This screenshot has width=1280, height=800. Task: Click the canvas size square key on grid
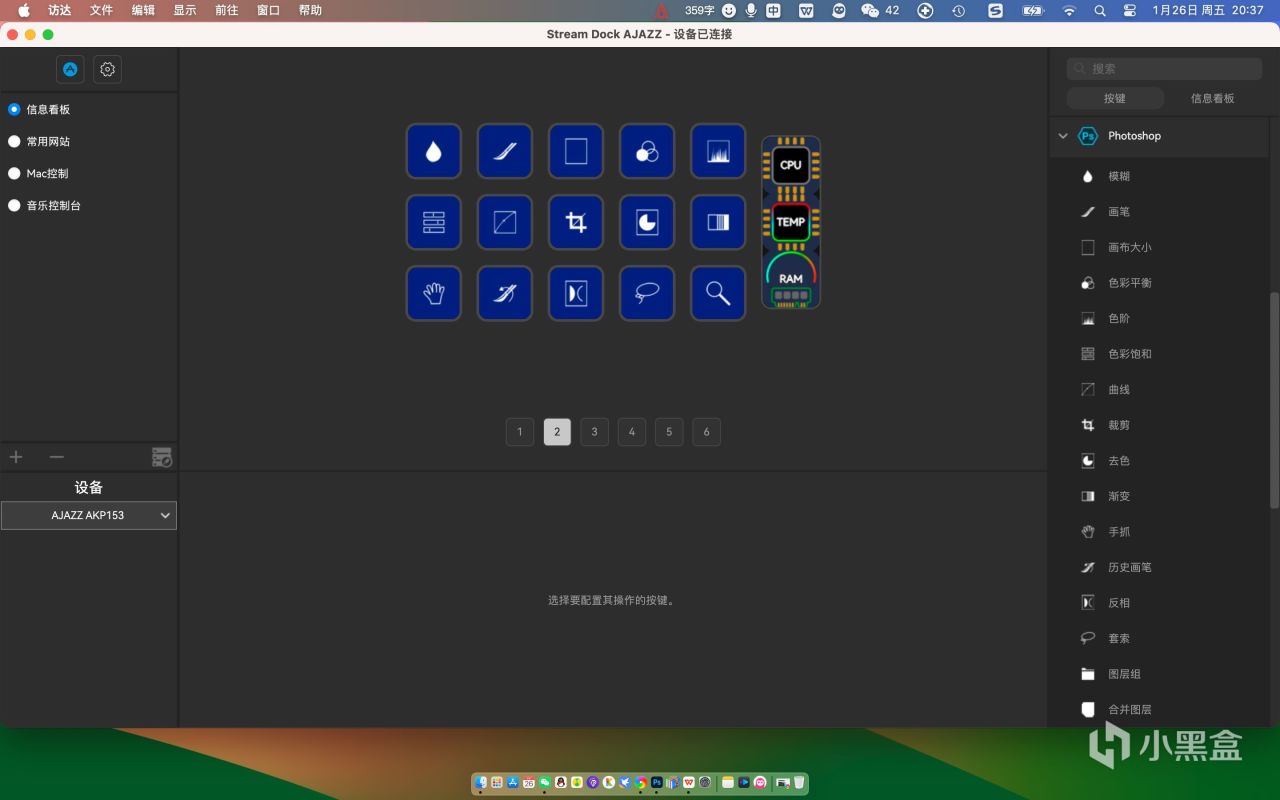576,150
